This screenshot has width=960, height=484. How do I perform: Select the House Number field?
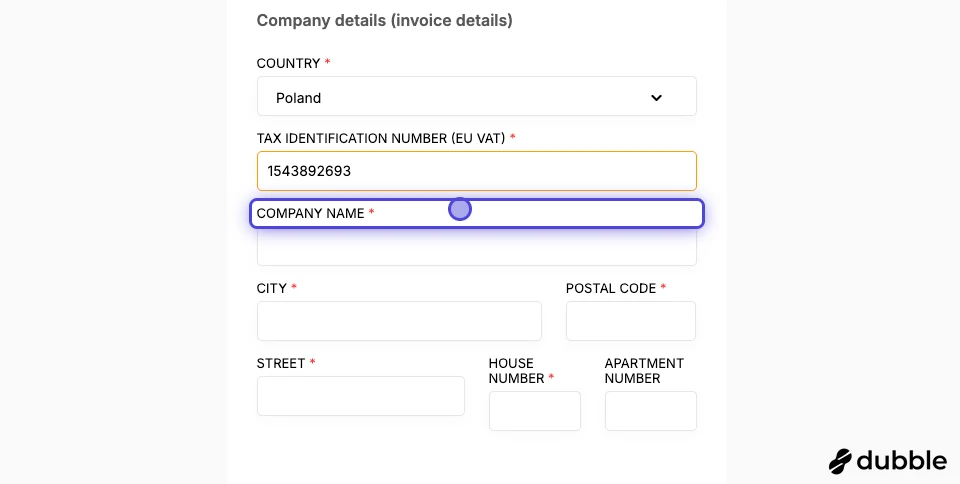point(534,411)
